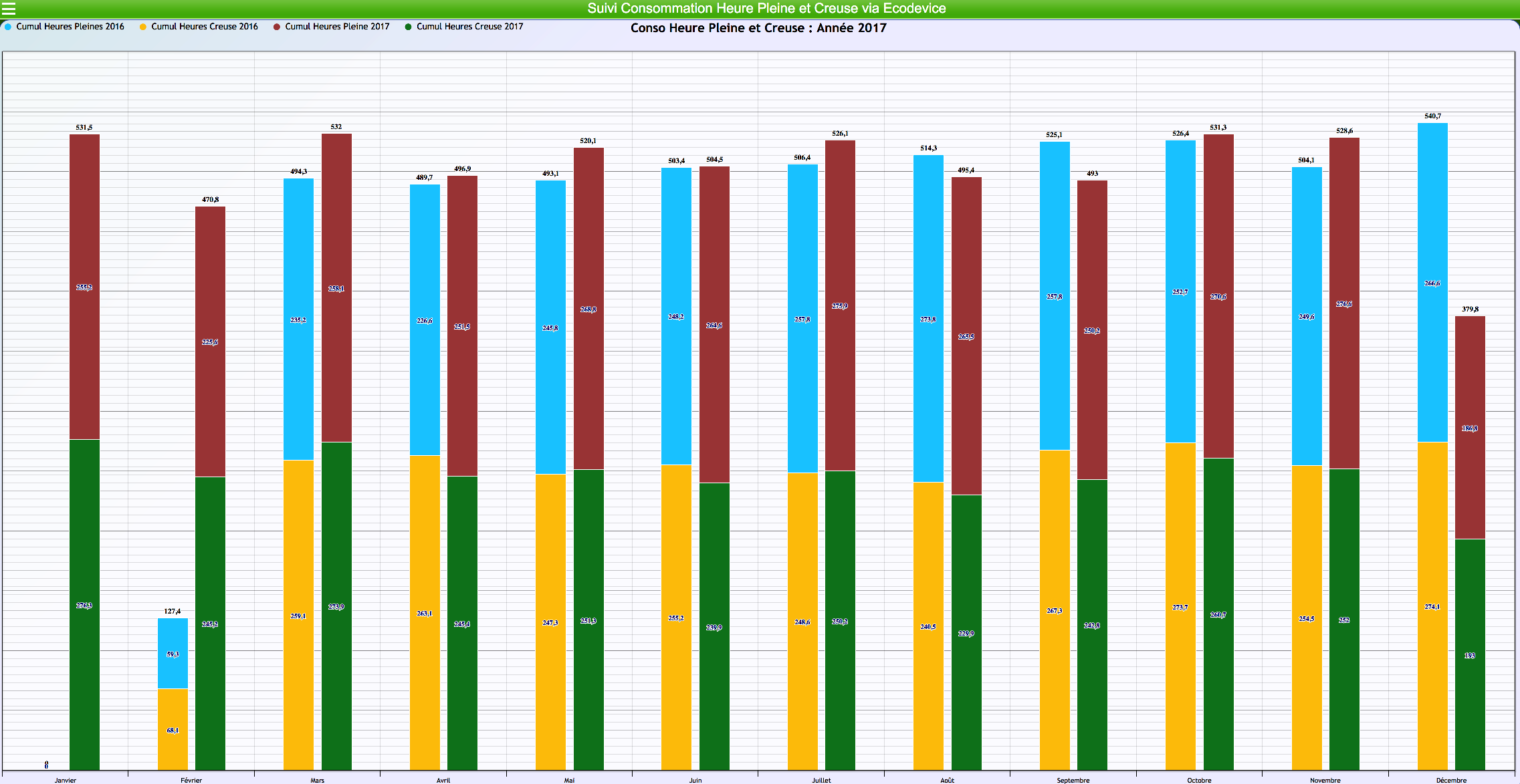Screen dimensions: 1520x784
Task: Click the total value 489,7 above Avril
Action: pos(425,177)
